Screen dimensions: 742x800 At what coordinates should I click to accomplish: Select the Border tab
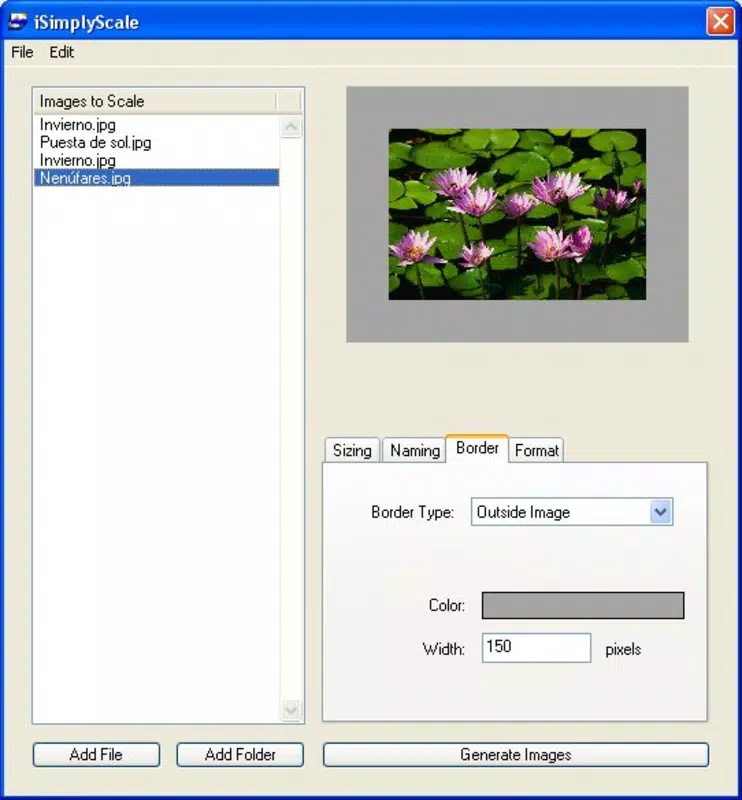coord(477,448)
